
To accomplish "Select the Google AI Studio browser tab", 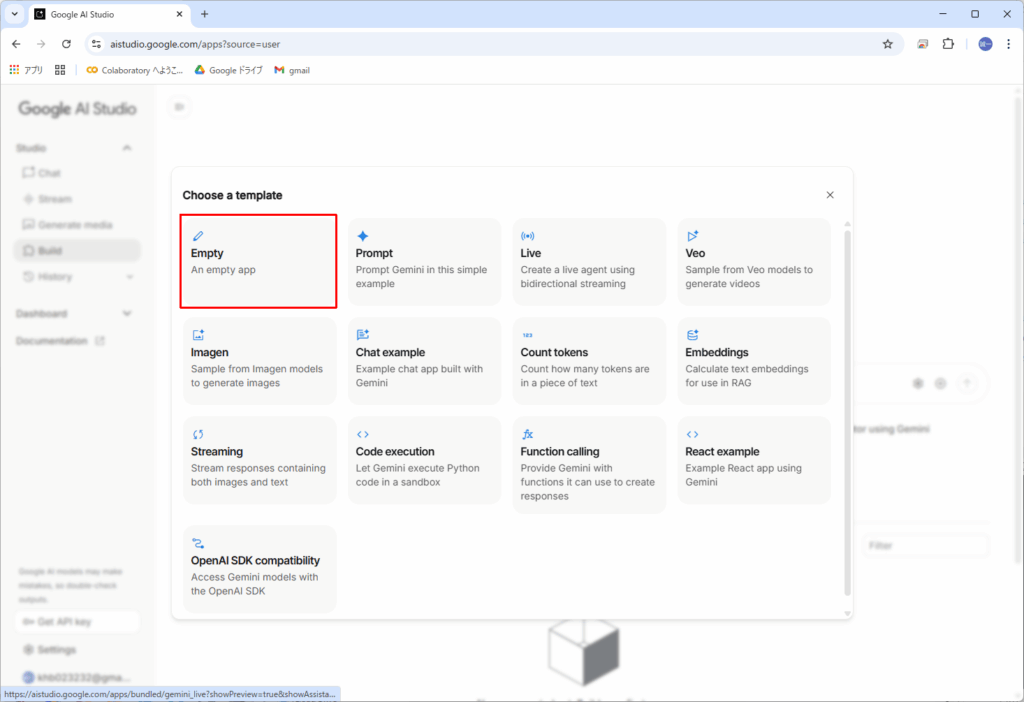I will 109,14.
